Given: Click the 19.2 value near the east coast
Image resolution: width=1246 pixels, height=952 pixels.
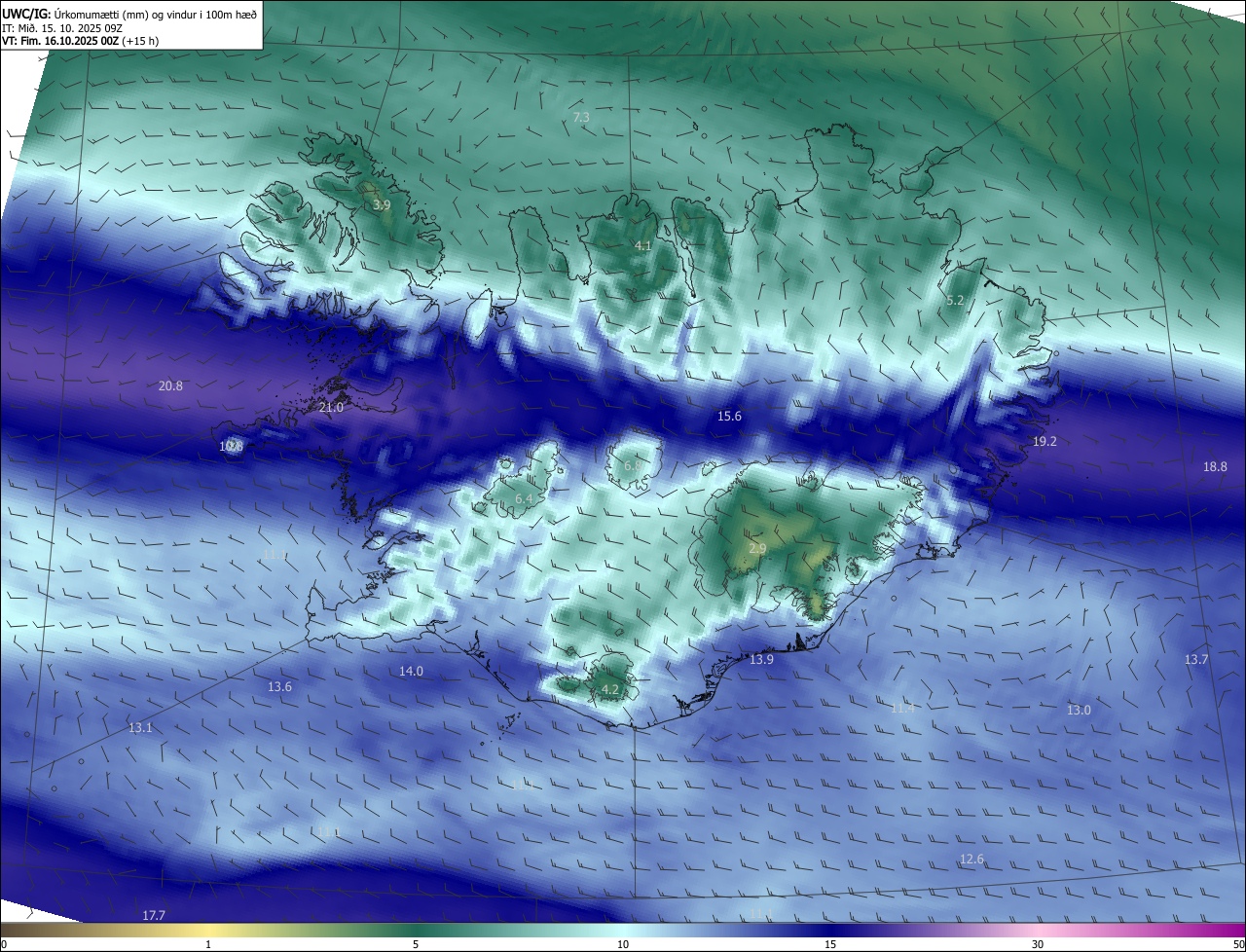Looking at the screenshot, I should (x=1044, y=442).
